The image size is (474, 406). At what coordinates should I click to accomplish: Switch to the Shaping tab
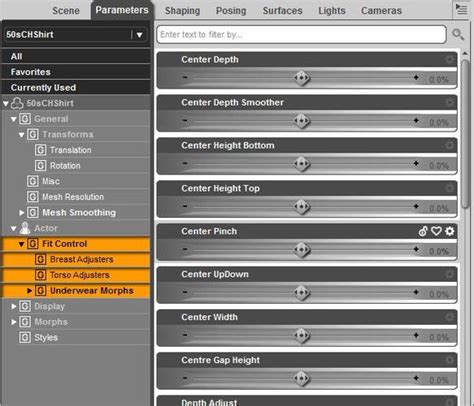[183, 11]
